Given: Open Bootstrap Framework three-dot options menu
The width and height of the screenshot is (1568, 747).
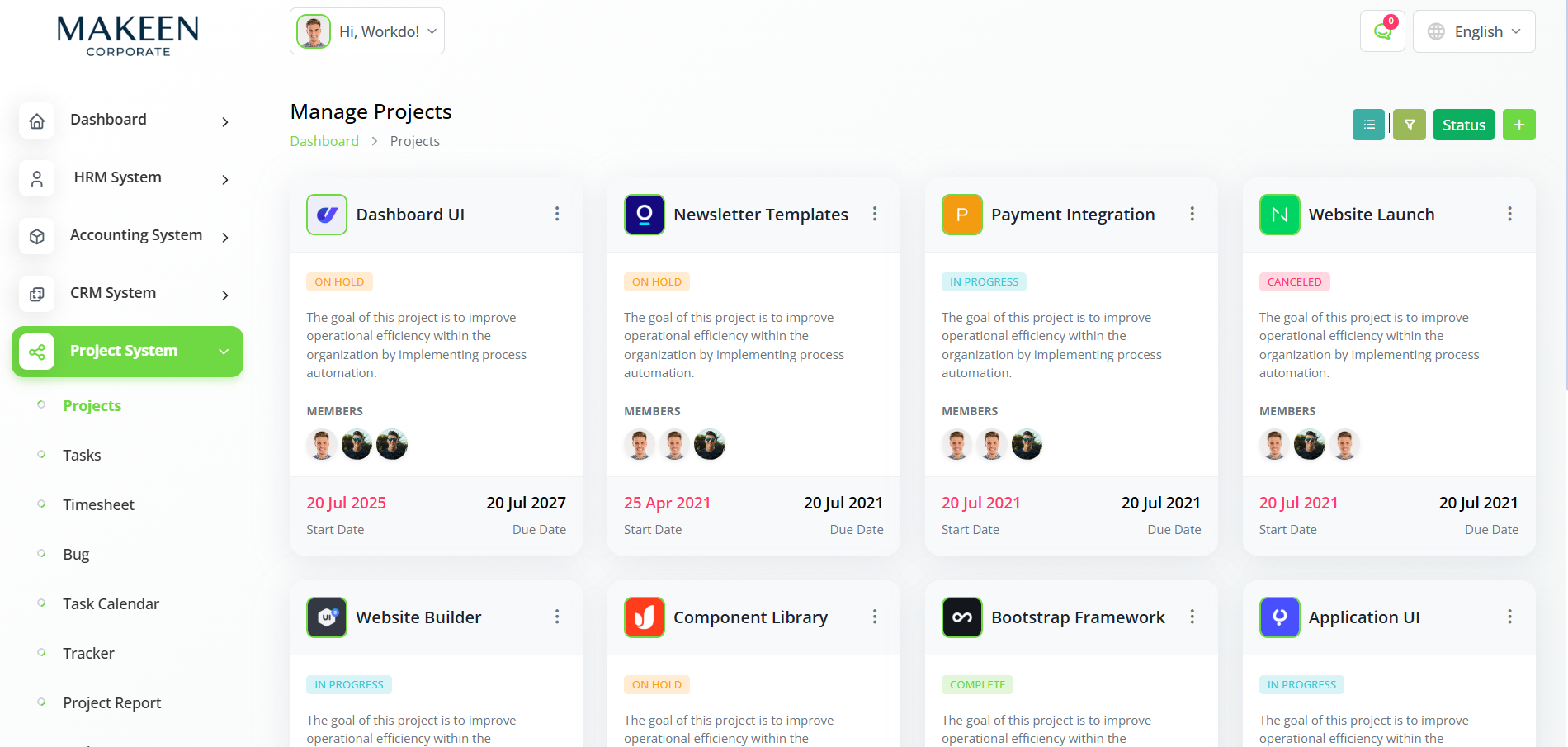Looking at the screenshot, I should pyautogui.click(x=1192, y=617).
